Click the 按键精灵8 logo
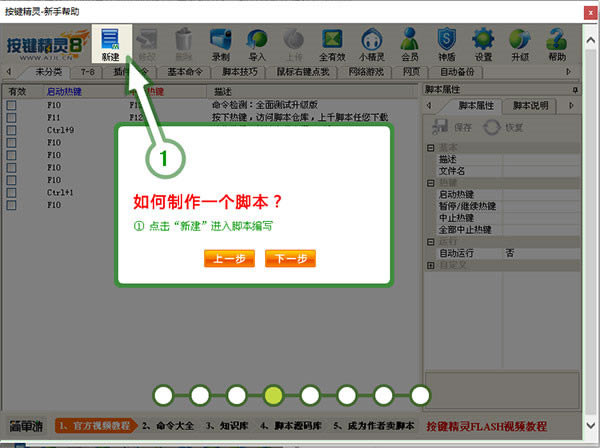The width and height of the screenshot is (600, 448). (47, 45)
